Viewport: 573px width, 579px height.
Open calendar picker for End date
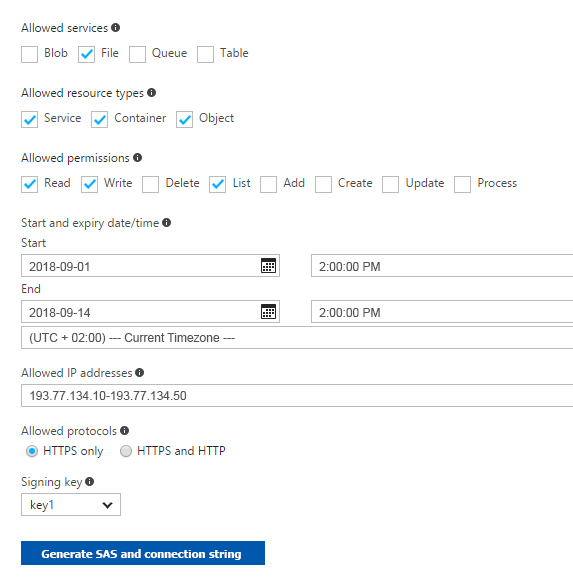click(x=268, y=312)
